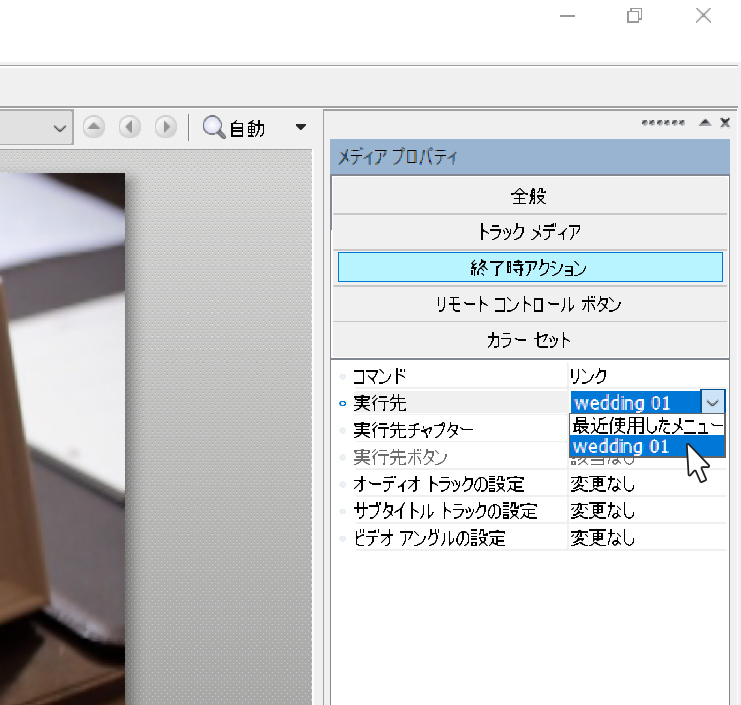Open the 全般 tab
The image size is (741, 705).
point(530,196)
